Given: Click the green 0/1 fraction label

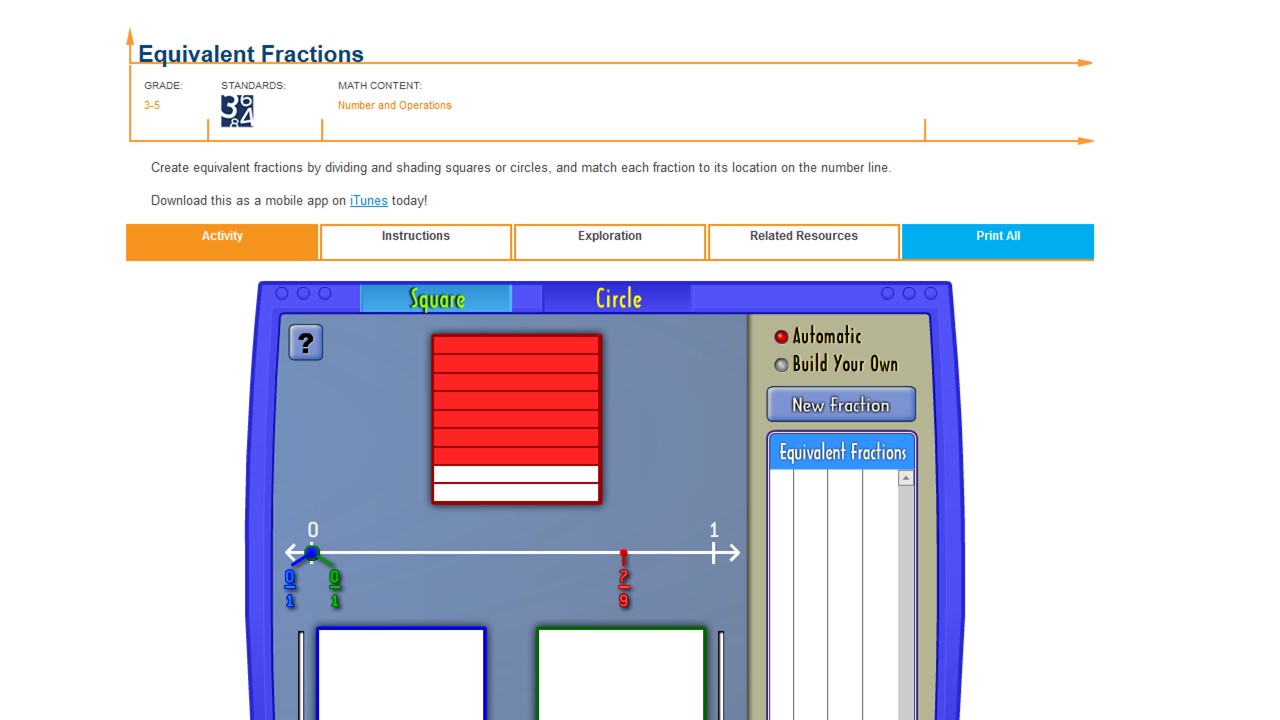Looking at the screenshot, I should pos(334,588).
